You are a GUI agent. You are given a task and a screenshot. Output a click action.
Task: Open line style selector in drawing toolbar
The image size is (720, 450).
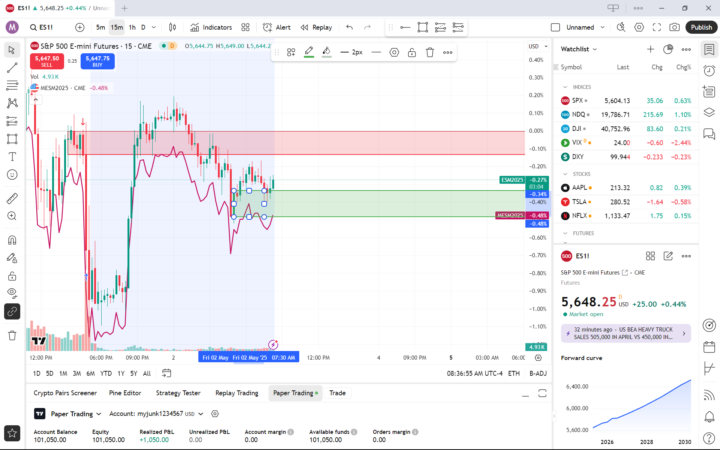click(x=376, y=52)
